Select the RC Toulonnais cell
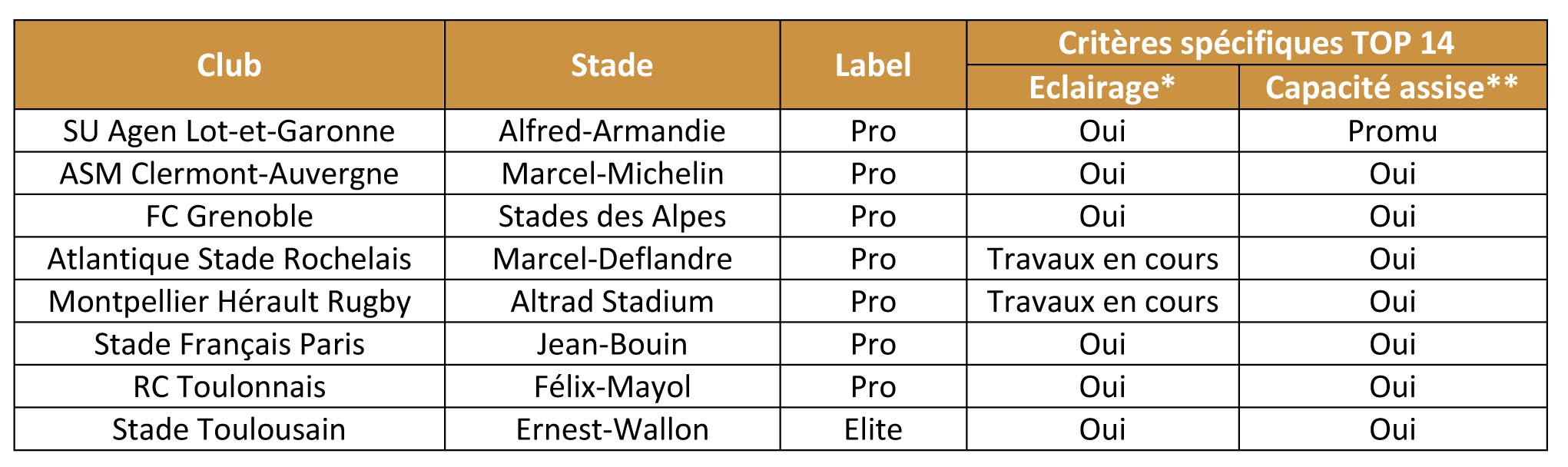Viewport: 1568px width, 467px height. pyautogui.click(x=229, y=387)
